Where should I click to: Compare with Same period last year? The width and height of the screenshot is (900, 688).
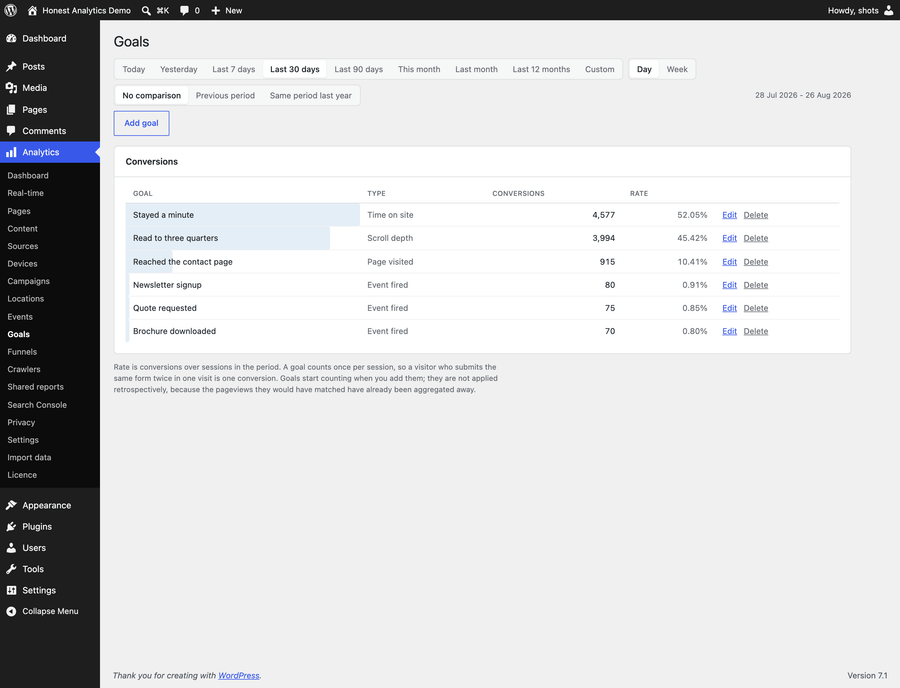(311, 95)
